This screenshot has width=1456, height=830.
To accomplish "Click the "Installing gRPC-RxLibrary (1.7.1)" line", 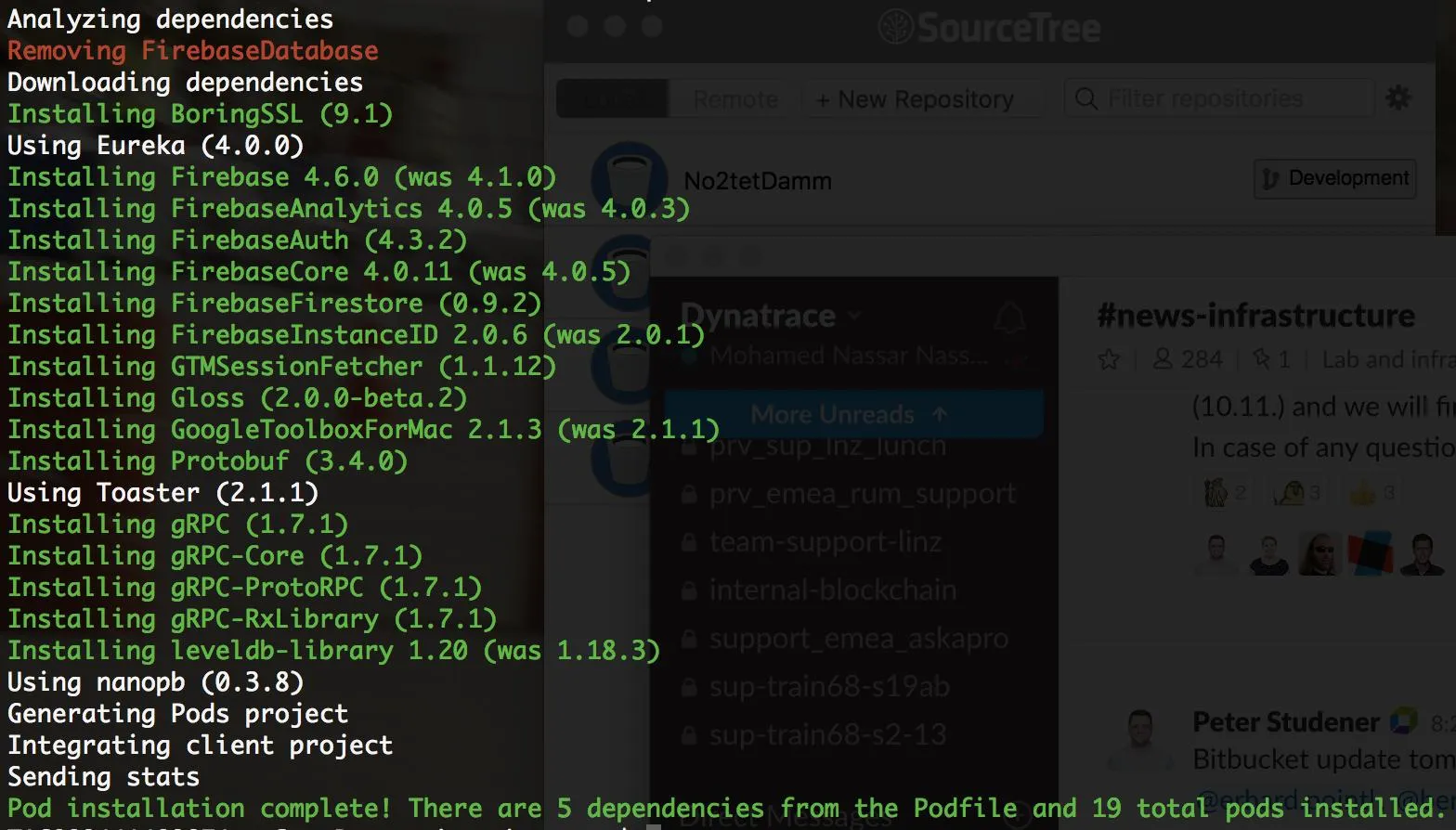I will pos(252,619).
